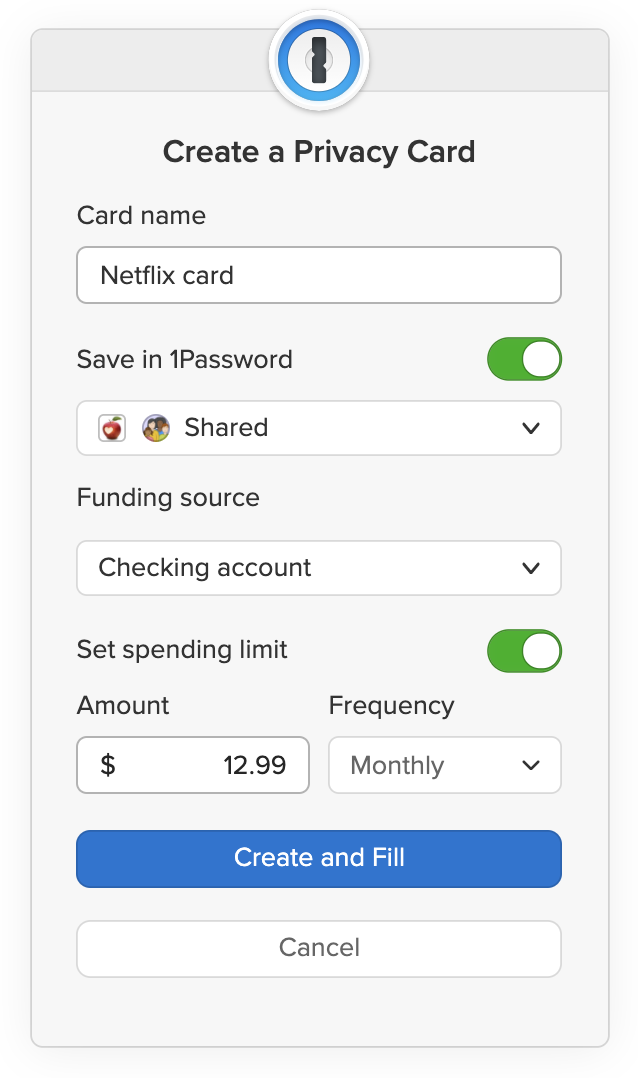Open the Shared vault dropdown

319,427
